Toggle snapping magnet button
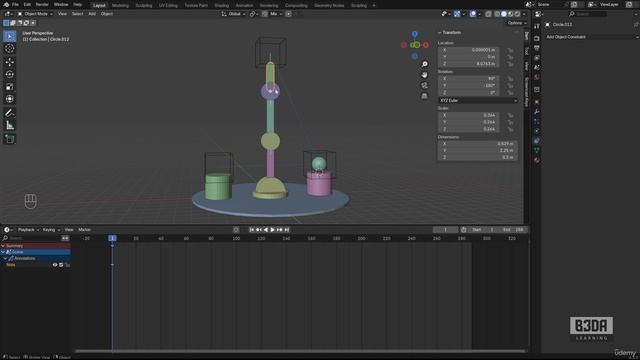Image resolution: width=640 pixels, height=360 pixels. coord(265,14)
